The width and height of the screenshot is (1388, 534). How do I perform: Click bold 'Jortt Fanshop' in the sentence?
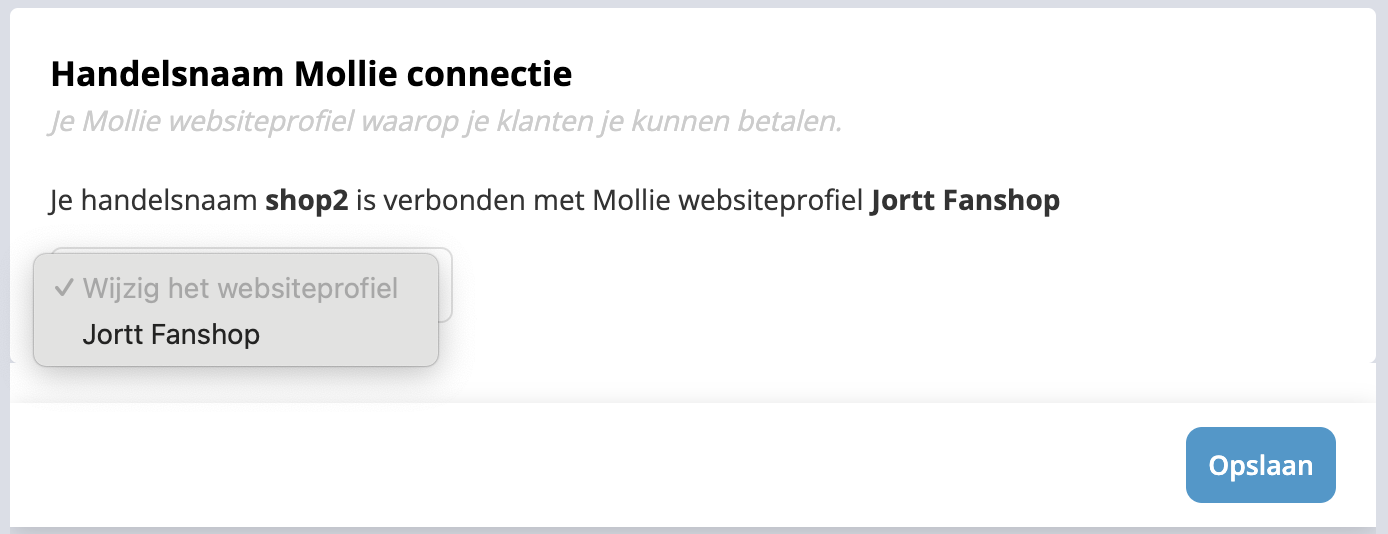[965, 201]
